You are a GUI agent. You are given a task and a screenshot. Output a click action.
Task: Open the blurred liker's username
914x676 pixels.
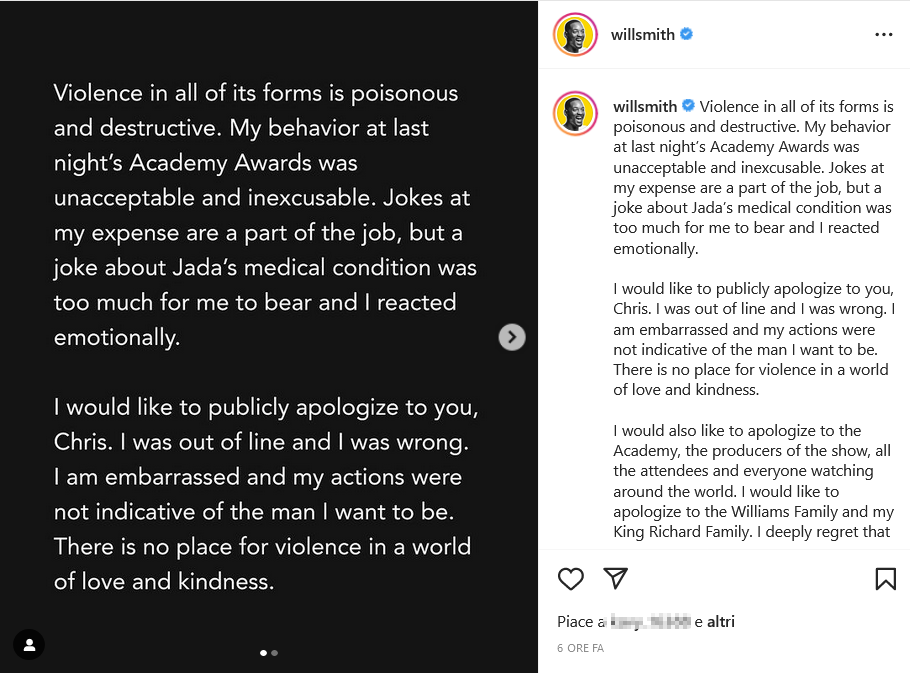click(650, 621)
